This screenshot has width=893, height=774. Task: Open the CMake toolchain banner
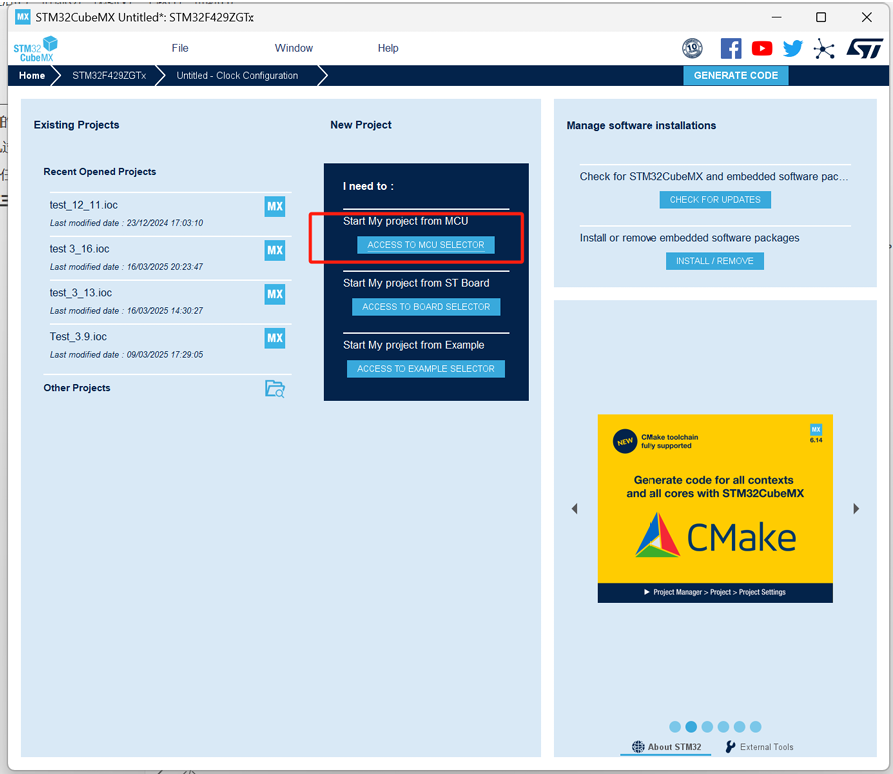tap(715, 508)
